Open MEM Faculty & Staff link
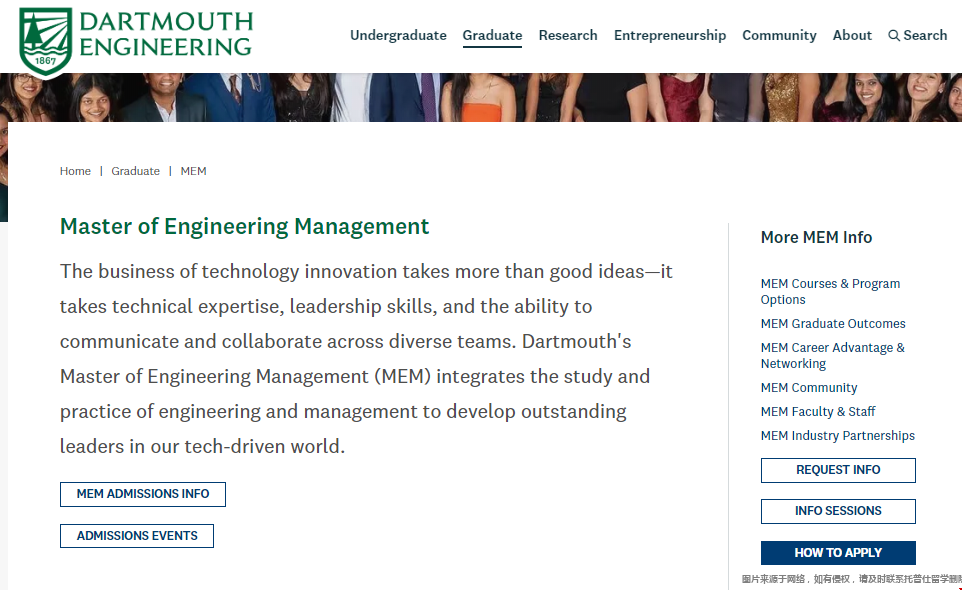This screenshot has height=590, width=962. click(818, 412)
